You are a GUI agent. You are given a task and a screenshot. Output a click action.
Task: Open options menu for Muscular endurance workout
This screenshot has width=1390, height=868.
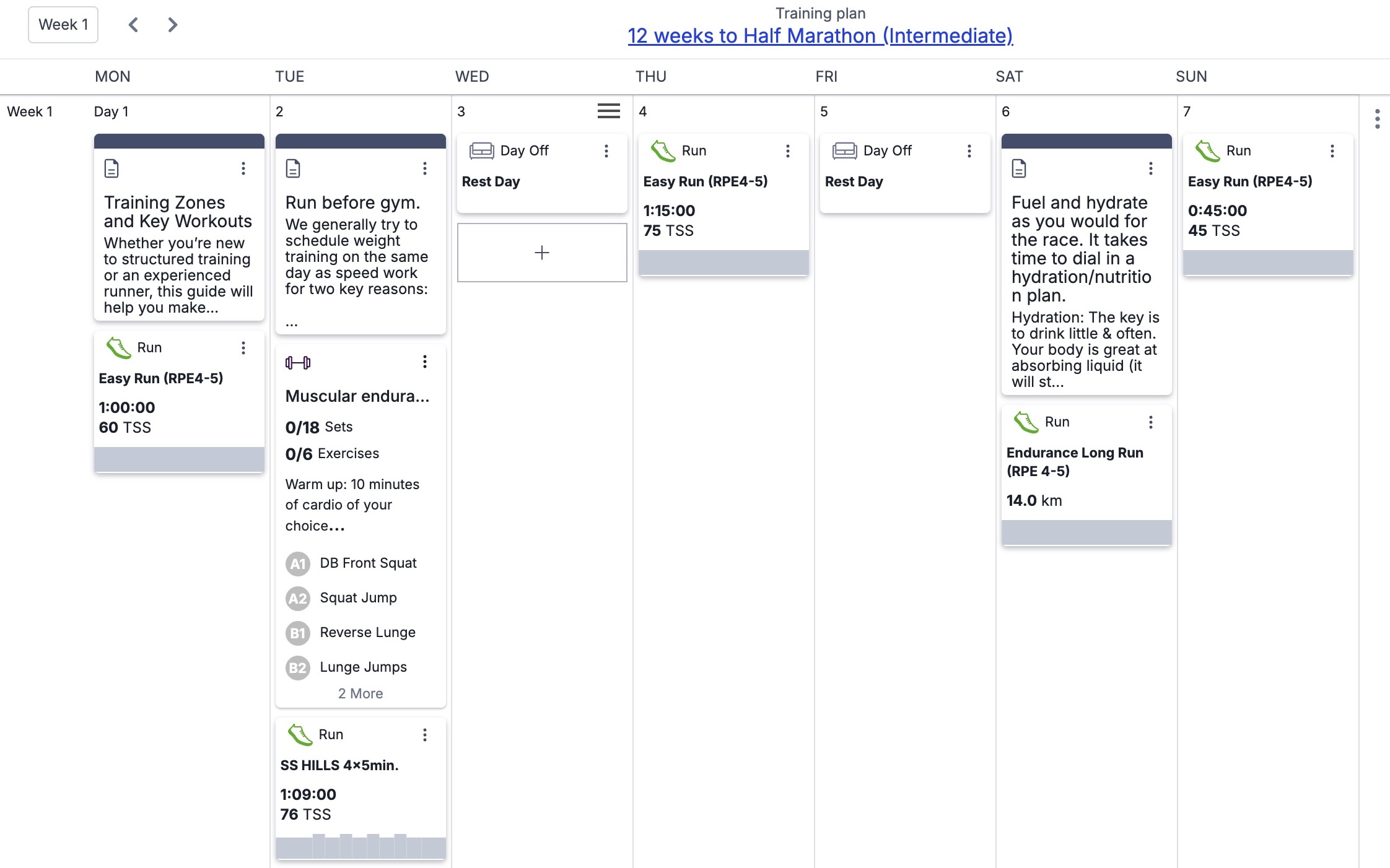pyautogui.click(x=425, y=362)
